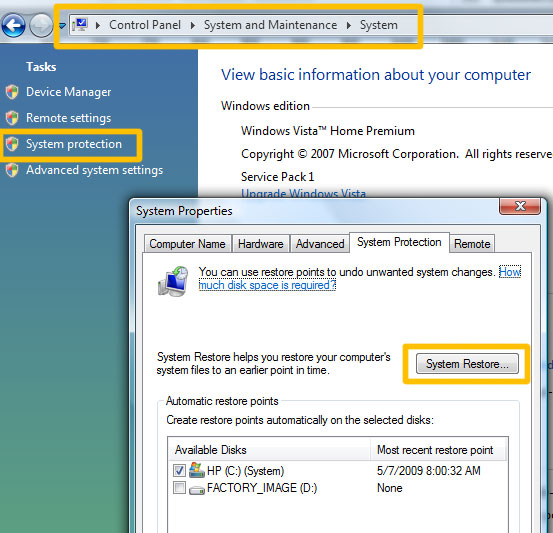This screenshot has width=553, height=533.
Task: Open System protection task link
Action: 74,144
